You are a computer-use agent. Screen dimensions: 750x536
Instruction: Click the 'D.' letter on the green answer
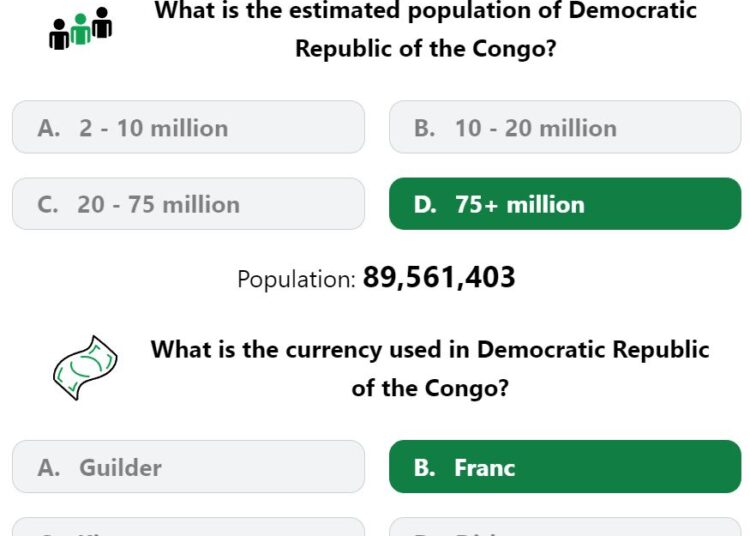pyautogui.click(x=425, y=205)
